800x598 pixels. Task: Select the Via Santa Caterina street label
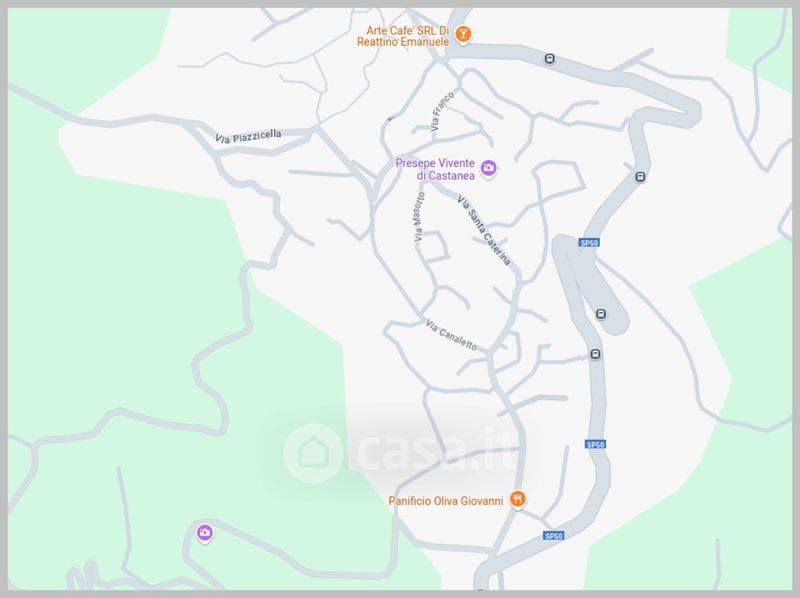[x=484, y=230]
